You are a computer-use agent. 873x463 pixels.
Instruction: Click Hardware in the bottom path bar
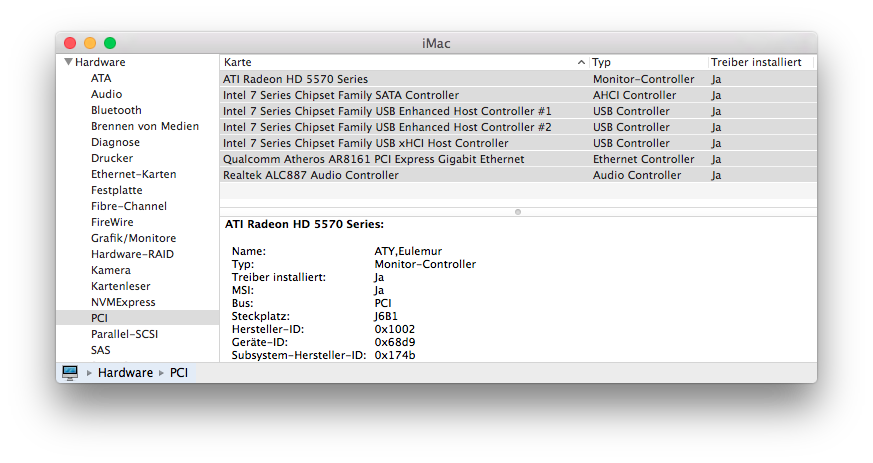pos(125,373)
